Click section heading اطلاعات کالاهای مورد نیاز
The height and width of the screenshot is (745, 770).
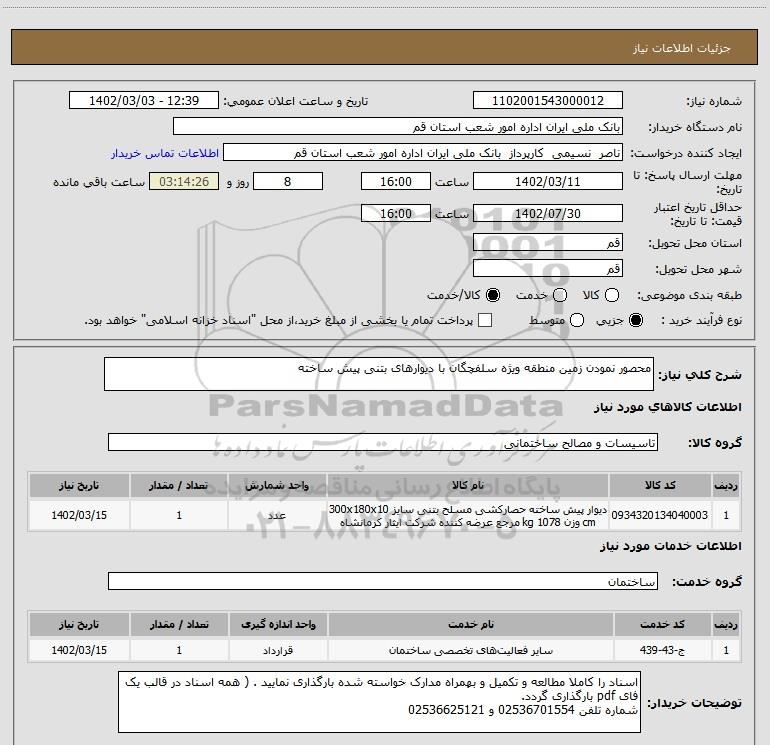668,407
